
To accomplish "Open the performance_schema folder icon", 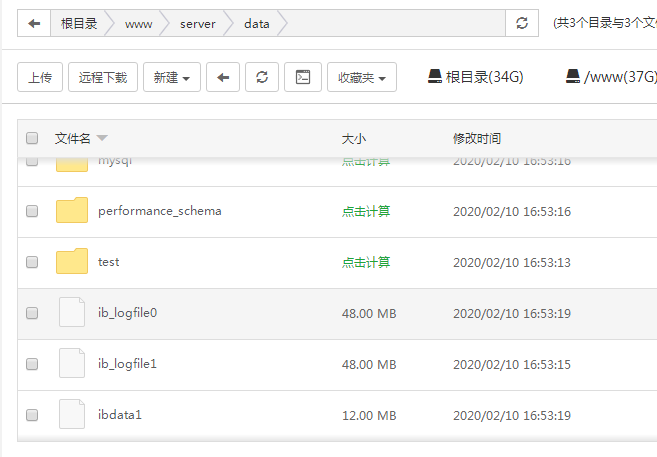I will (x=72, y=211).
